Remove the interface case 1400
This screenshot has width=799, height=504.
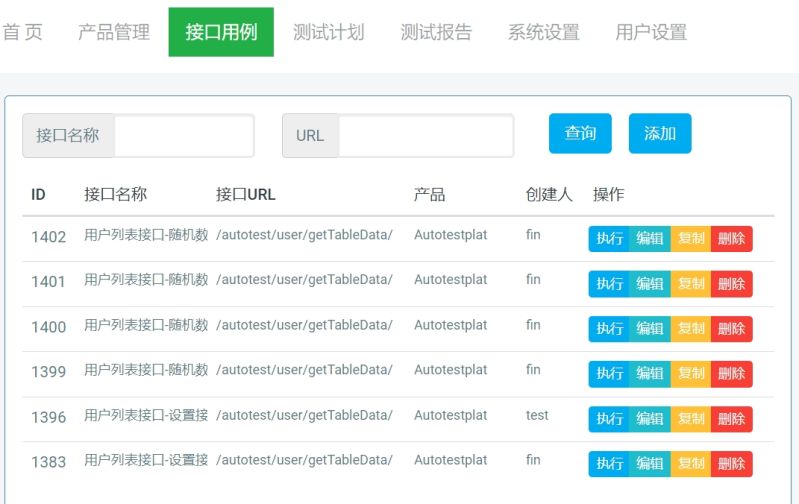pos(732,329)
